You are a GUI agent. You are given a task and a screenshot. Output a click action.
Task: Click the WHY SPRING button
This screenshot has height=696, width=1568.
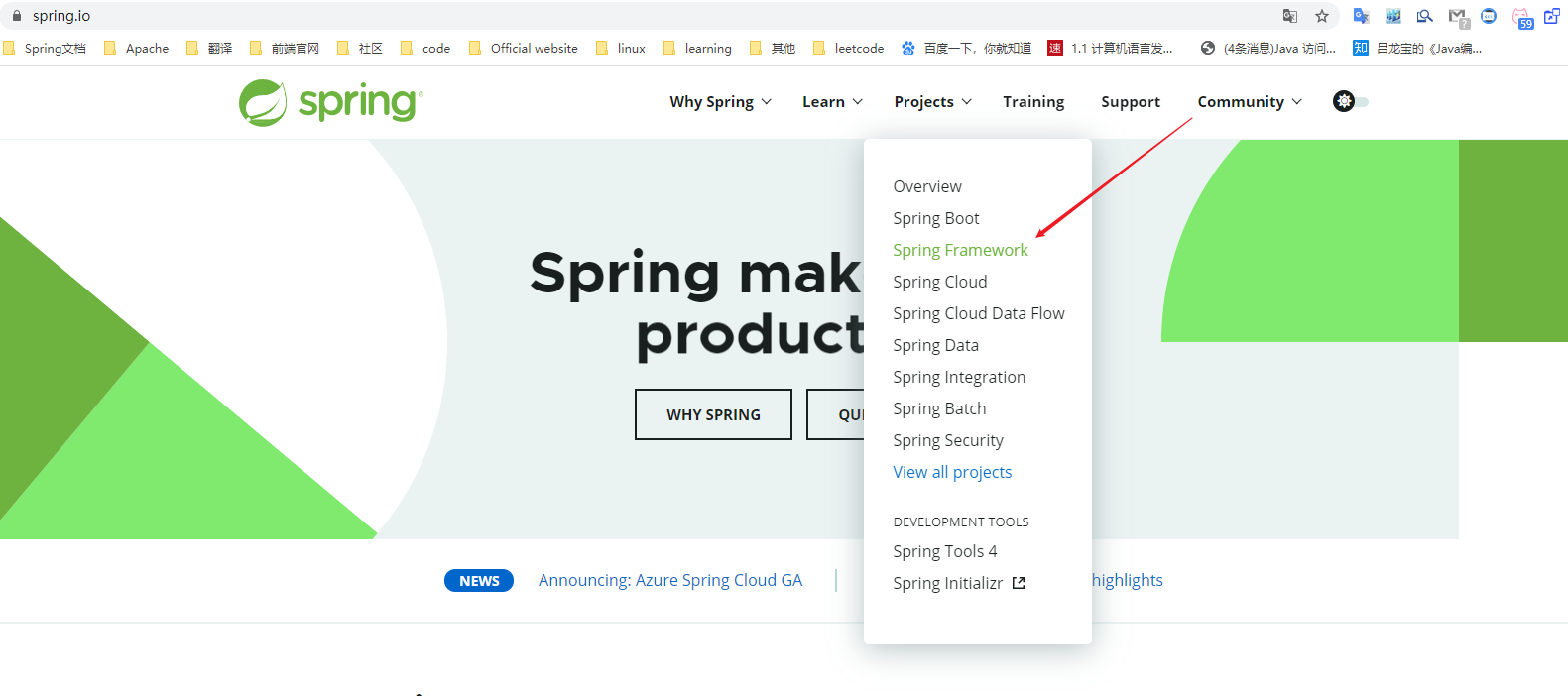(713, 414)
